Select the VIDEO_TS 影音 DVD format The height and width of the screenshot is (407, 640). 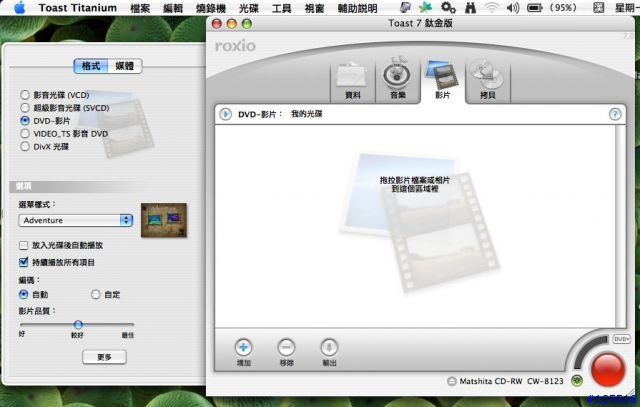25,133
